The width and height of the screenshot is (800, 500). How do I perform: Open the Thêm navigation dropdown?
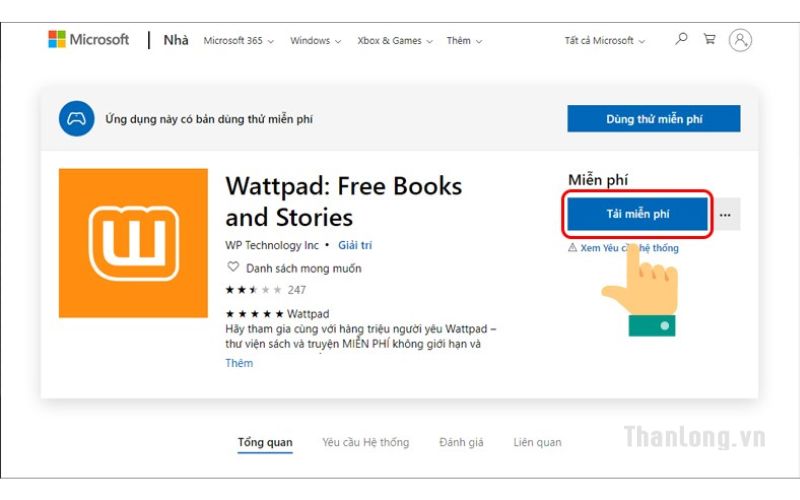point(464,41)
